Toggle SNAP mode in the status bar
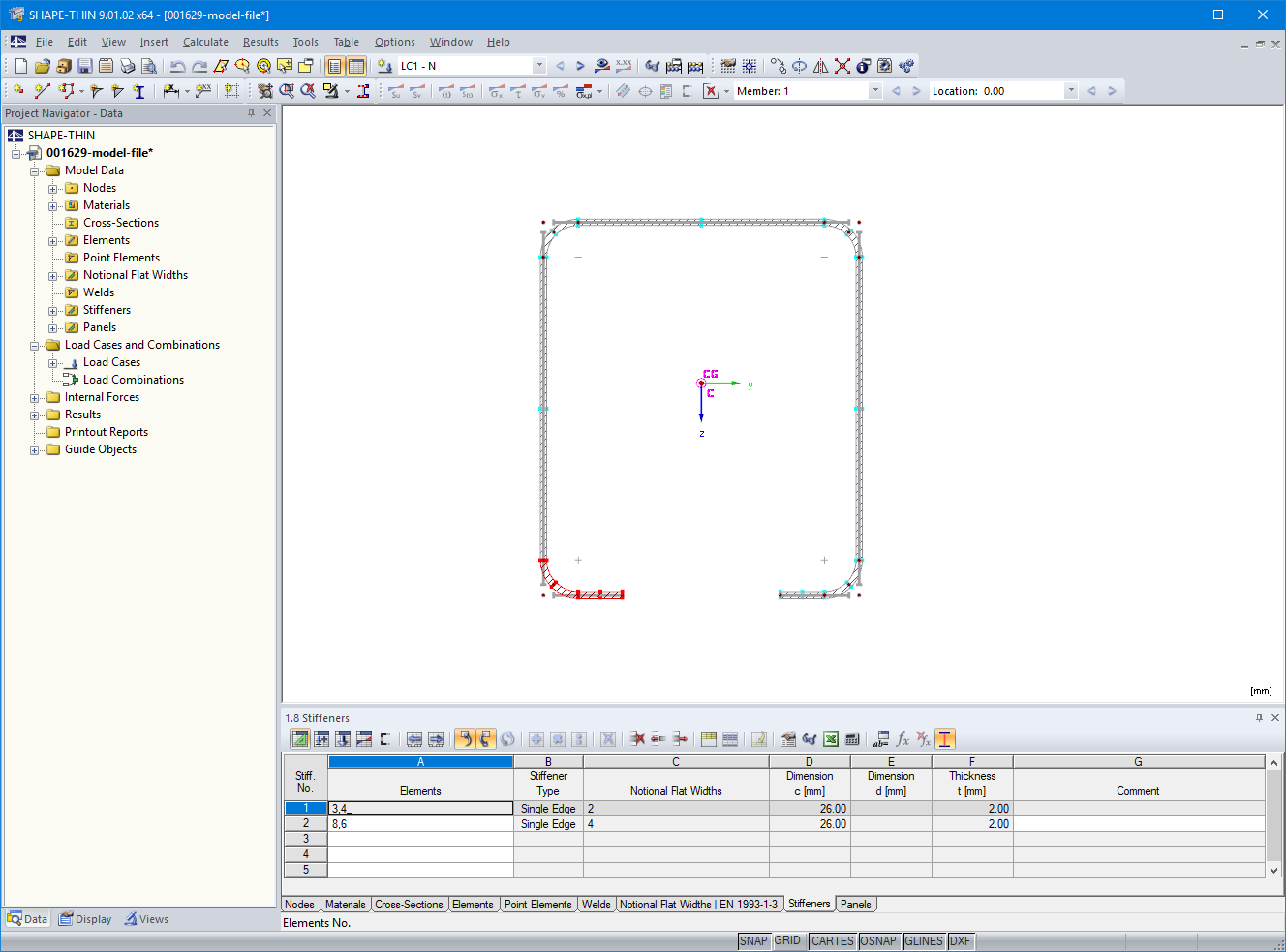The width and height of the screenshot is (1286, 952). point(754,940)
